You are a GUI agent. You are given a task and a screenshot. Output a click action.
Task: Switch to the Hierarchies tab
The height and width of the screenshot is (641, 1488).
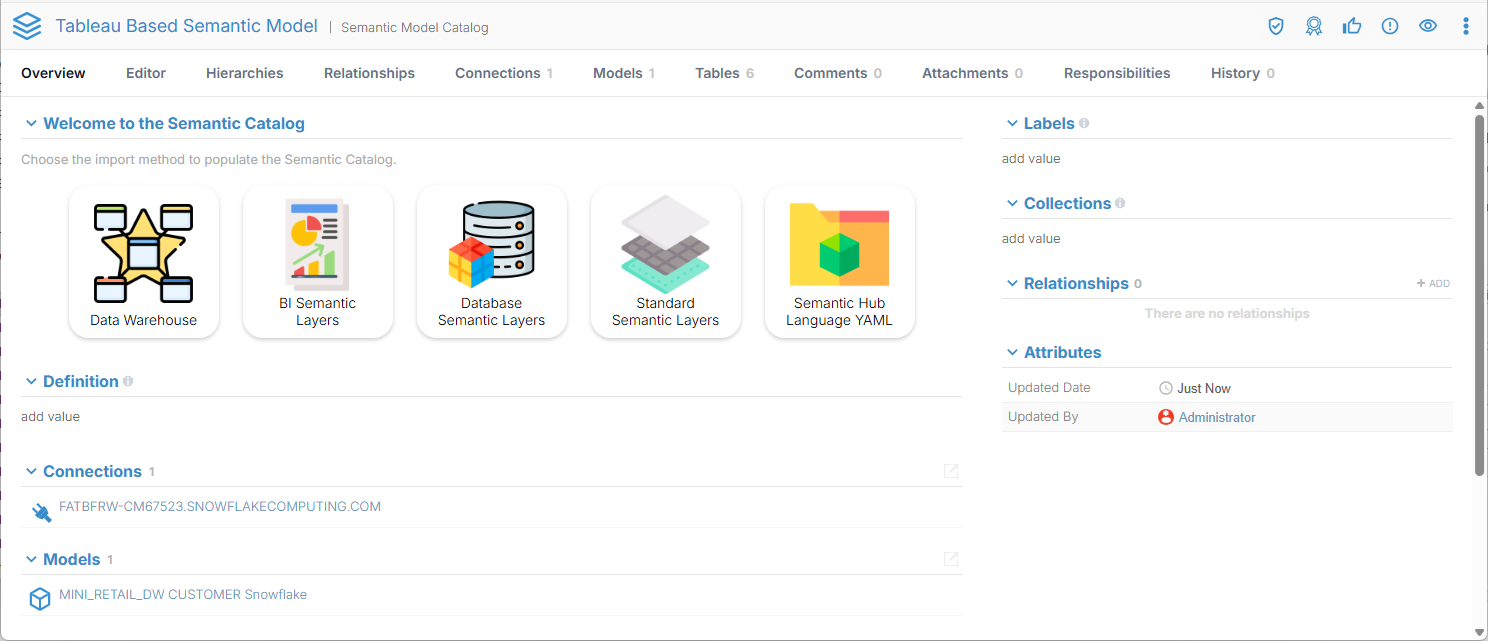pyautogui.click(x=244, y=73)
